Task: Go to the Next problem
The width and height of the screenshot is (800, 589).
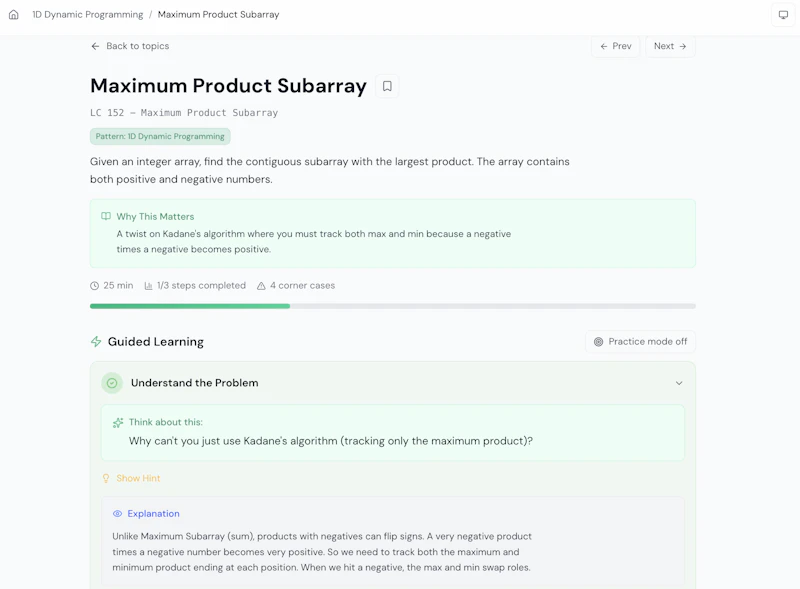Action: pyautogui.click(x=670, y=46)
